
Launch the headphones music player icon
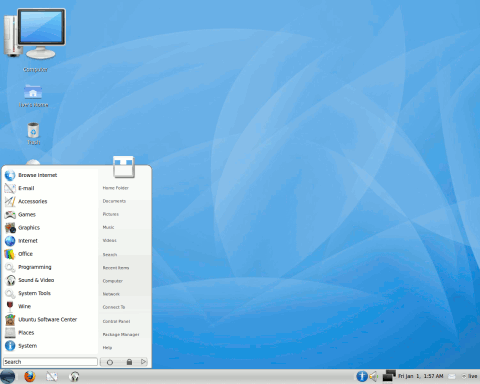coord(74,377)
